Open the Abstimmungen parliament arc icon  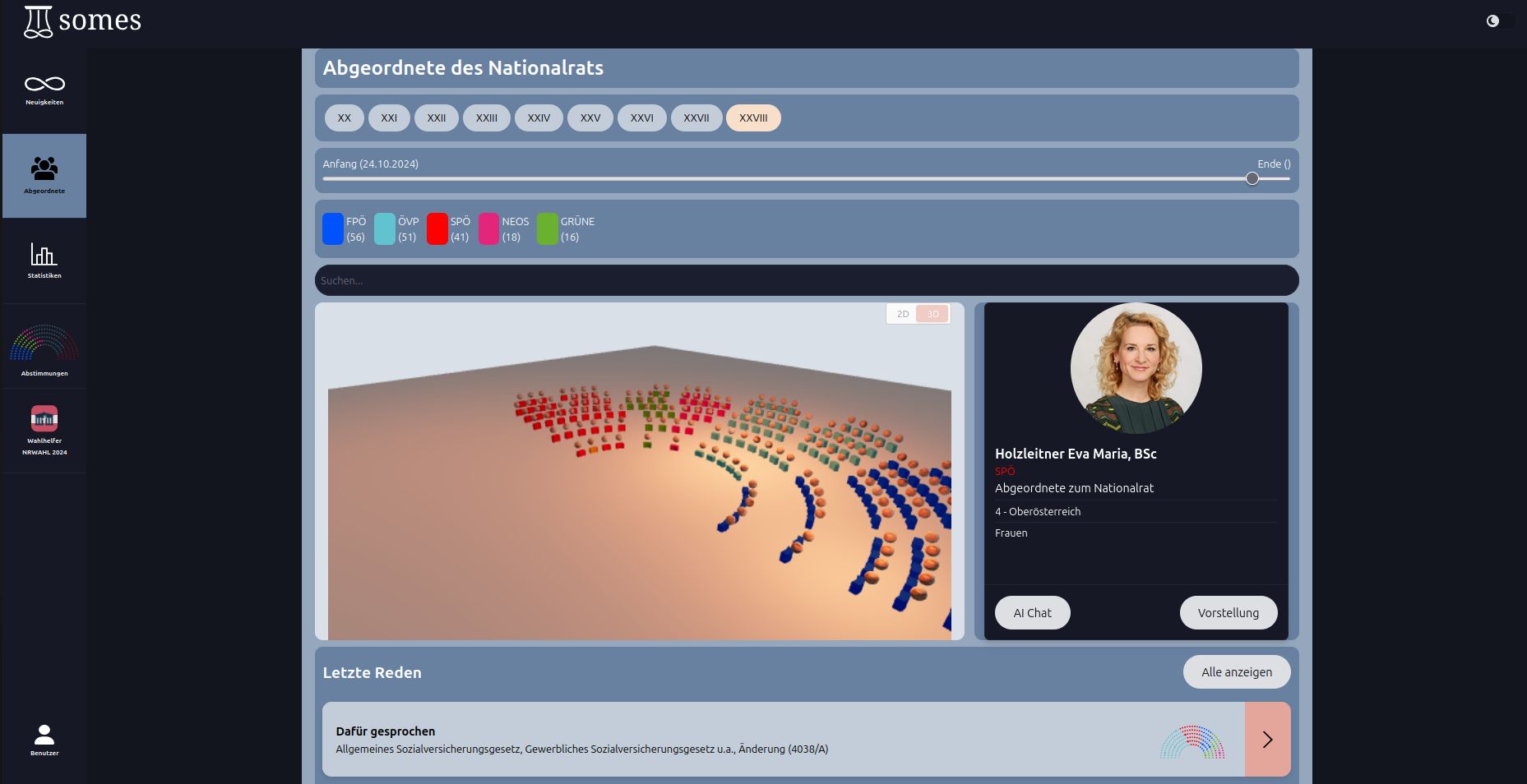(x=44, y=344)
